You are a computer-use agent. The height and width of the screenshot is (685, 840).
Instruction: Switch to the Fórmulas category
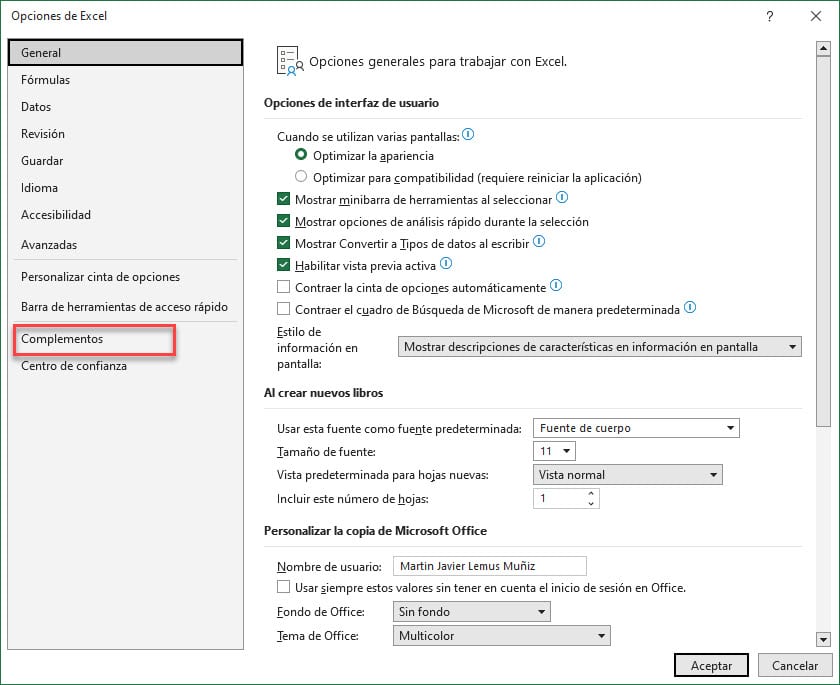point(46,80)
